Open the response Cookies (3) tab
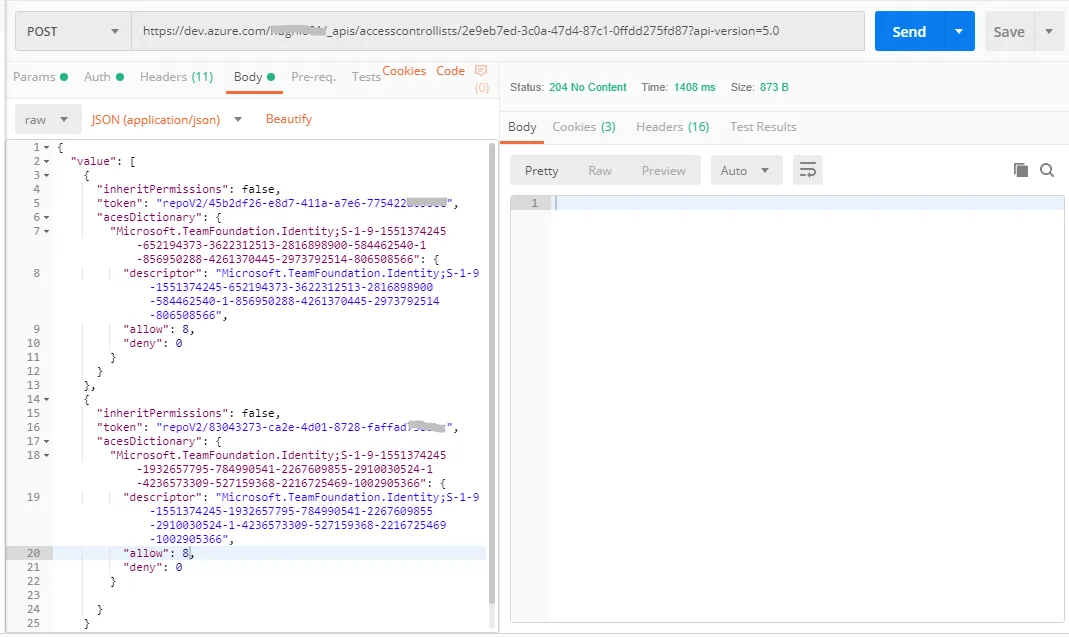 tap(584, 127)
